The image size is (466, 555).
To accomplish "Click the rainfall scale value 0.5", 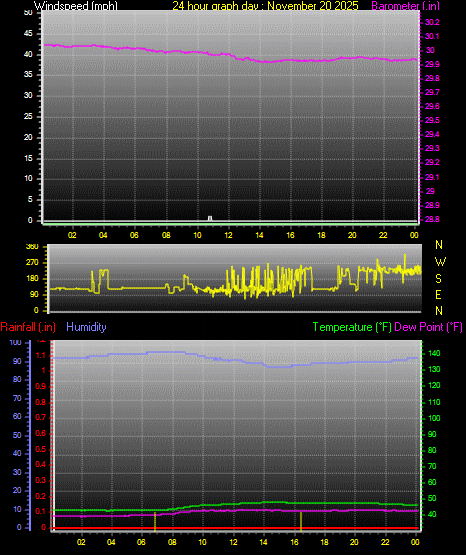I will pyautogui.click(x=41, y=449).
